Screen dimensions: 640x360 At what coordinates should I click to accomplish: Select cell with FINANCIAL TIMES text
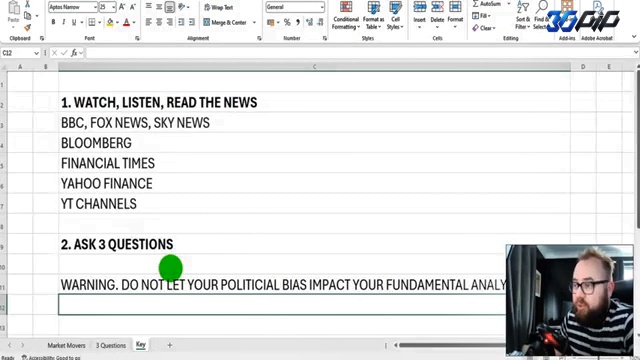click(314, 163)
